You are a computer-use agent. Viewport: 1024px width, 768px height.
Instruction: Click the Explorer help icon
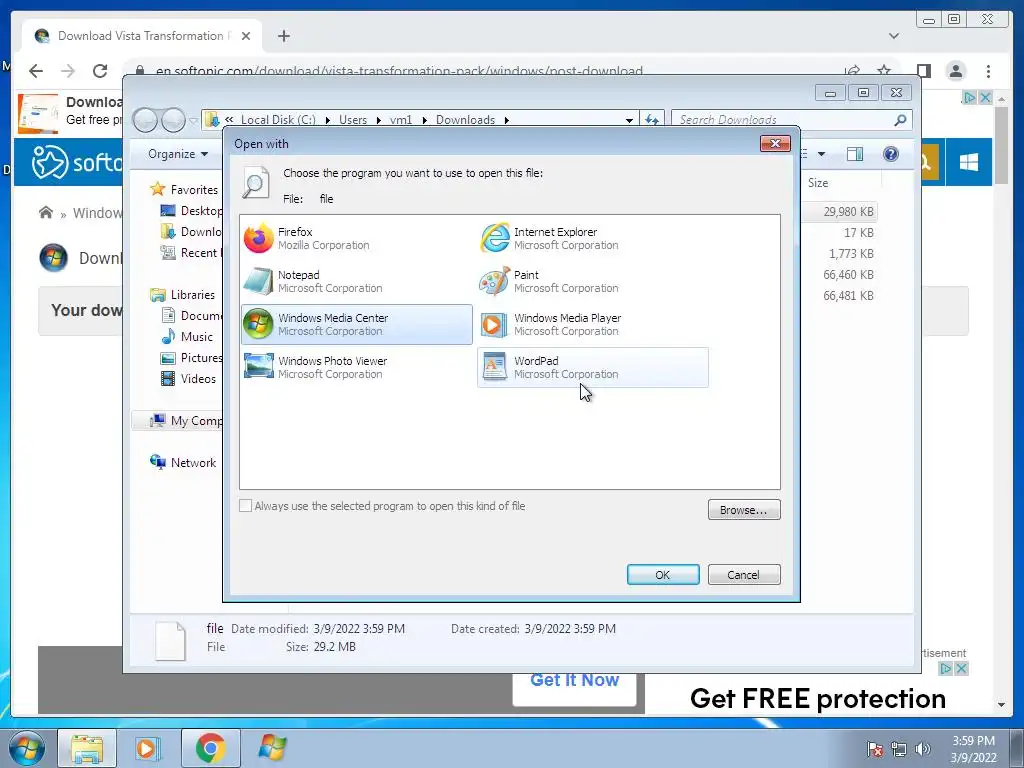(890, 154)
